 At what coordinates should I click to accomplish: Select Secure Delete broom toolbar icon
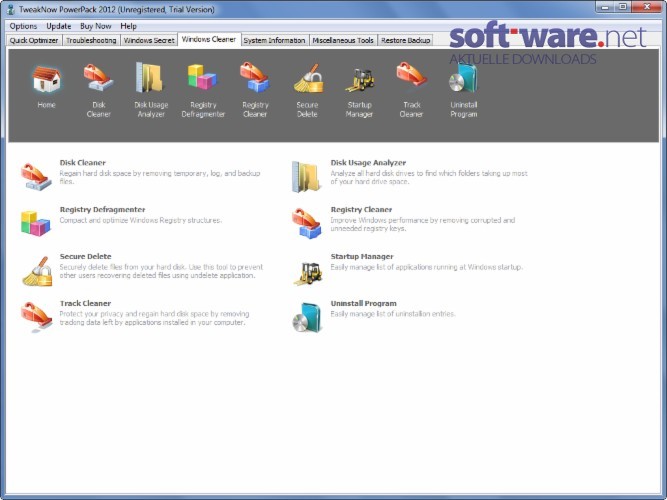[x=308, y=78]
